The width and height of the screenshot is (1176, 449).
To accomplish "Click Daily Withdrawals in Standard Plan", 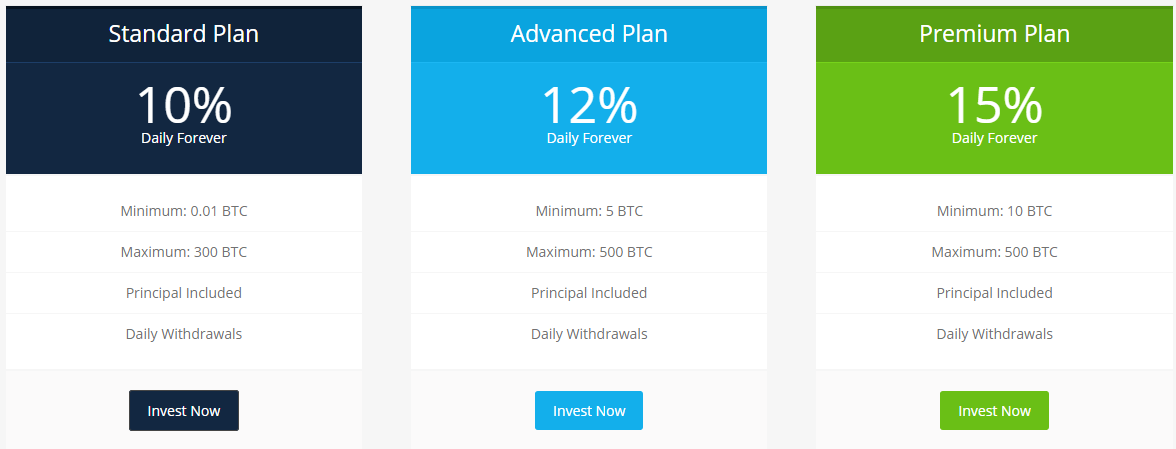I will coord(184,334).
